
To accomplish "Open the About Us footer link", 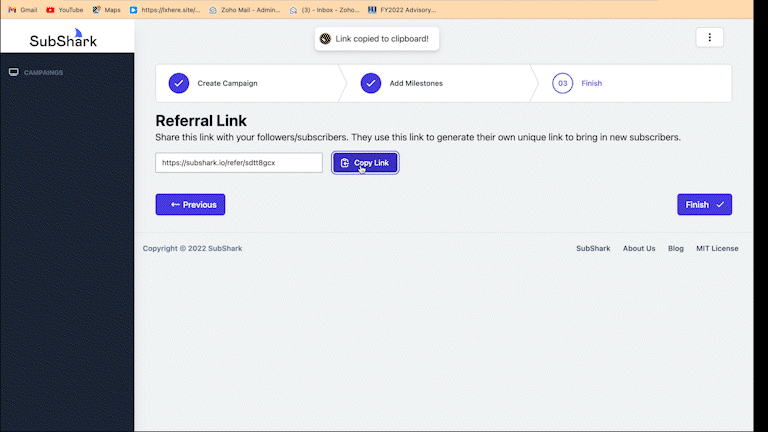I will click(x=639, y=248).
